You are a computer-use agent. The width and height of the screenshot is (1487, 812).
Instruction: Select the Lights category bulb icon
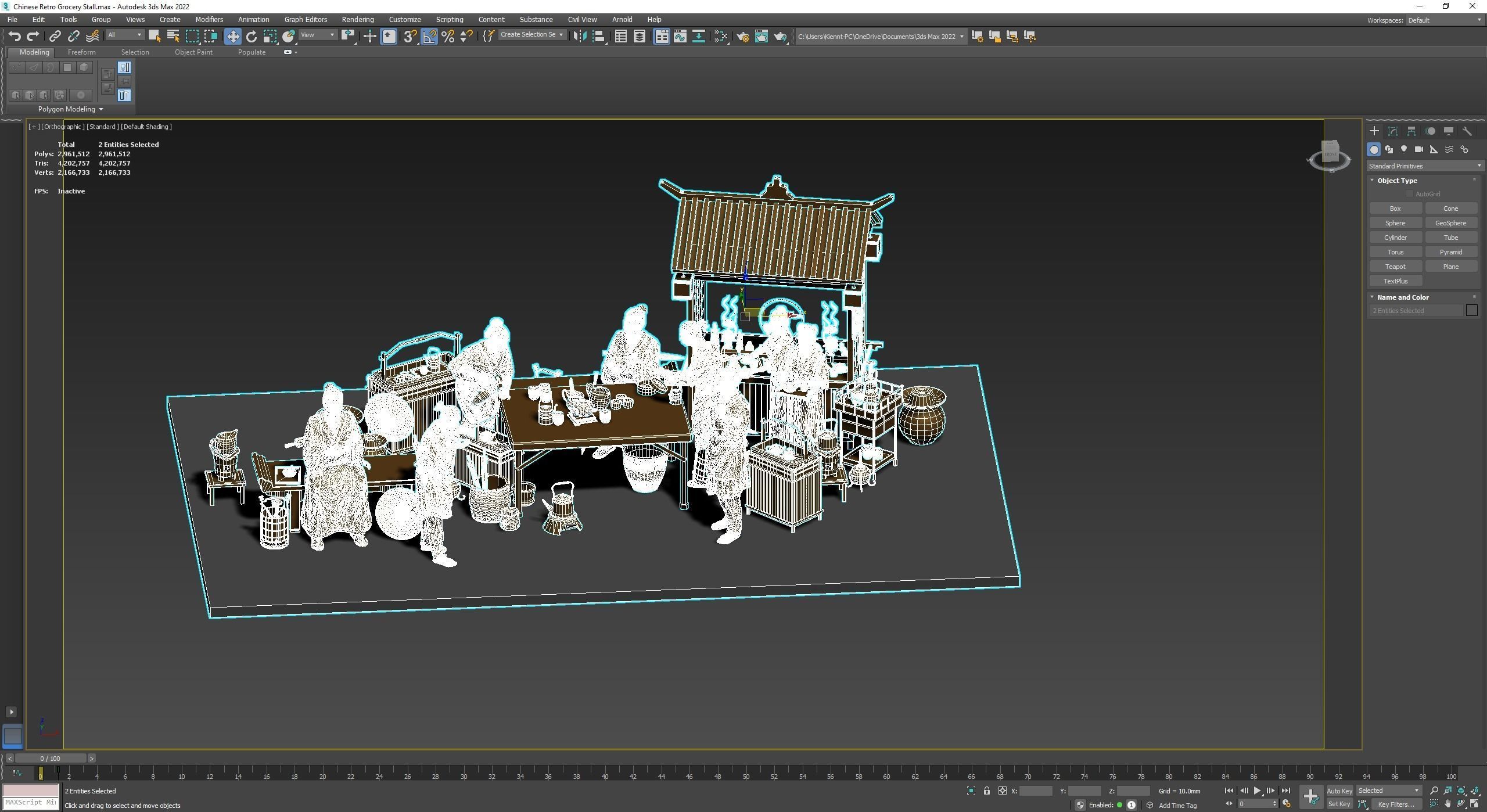(1404, 150)
